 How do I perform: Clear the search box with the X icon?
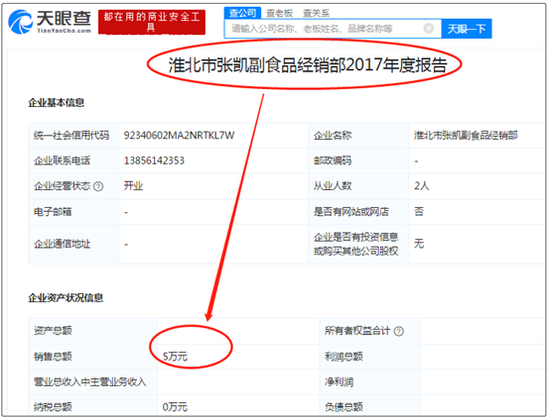pos(428,28)
